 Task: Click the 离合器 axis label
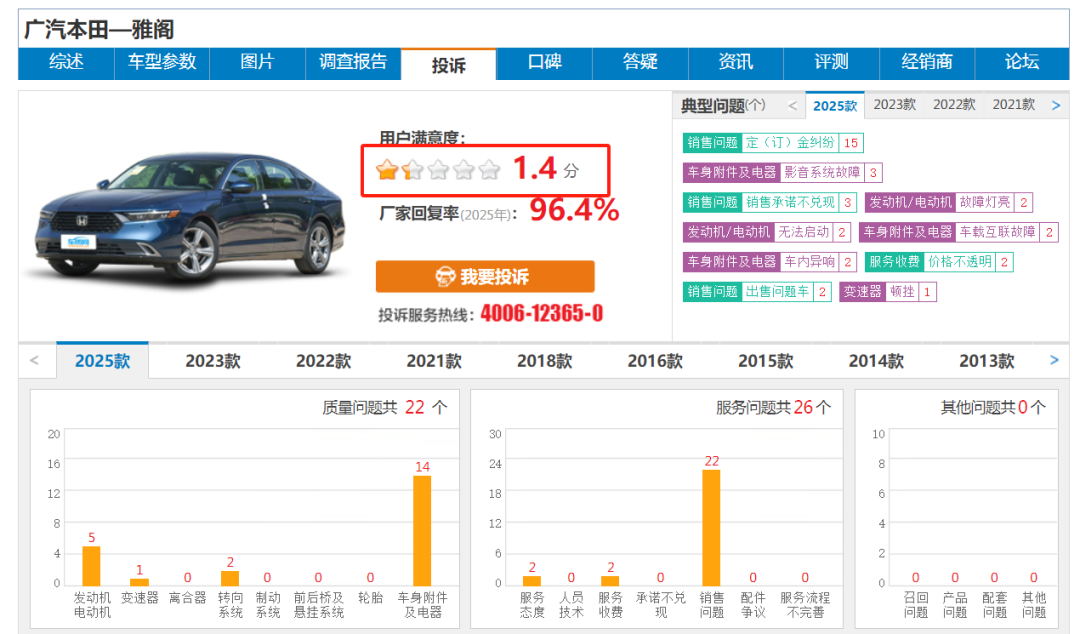187,597
